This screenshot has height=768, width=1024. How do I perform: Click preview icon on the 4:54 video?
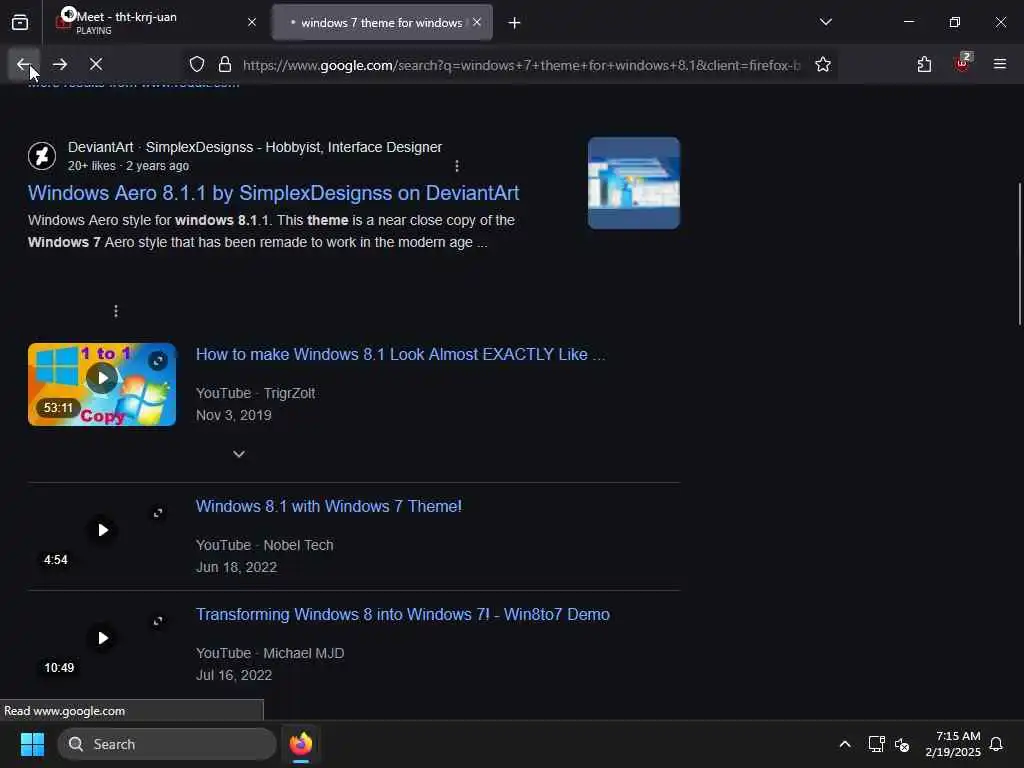157,513
